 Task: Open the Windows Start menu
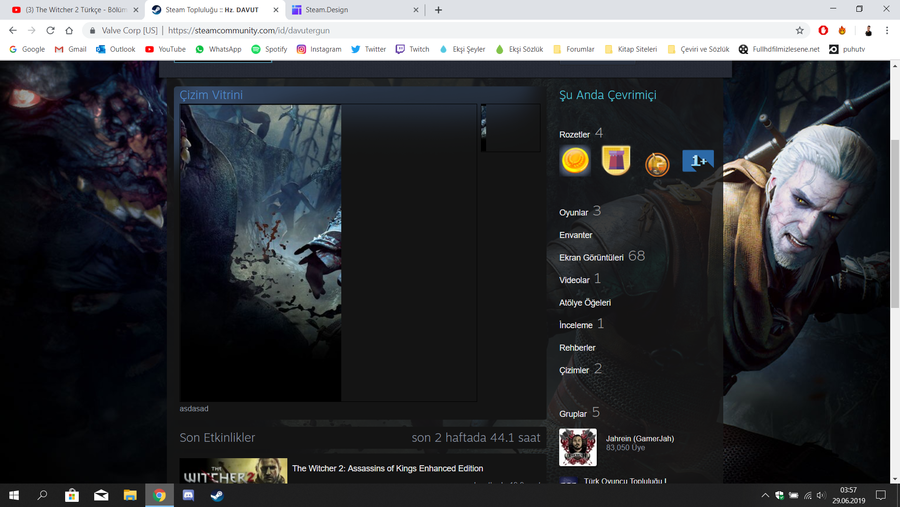(x=14, y=495)
